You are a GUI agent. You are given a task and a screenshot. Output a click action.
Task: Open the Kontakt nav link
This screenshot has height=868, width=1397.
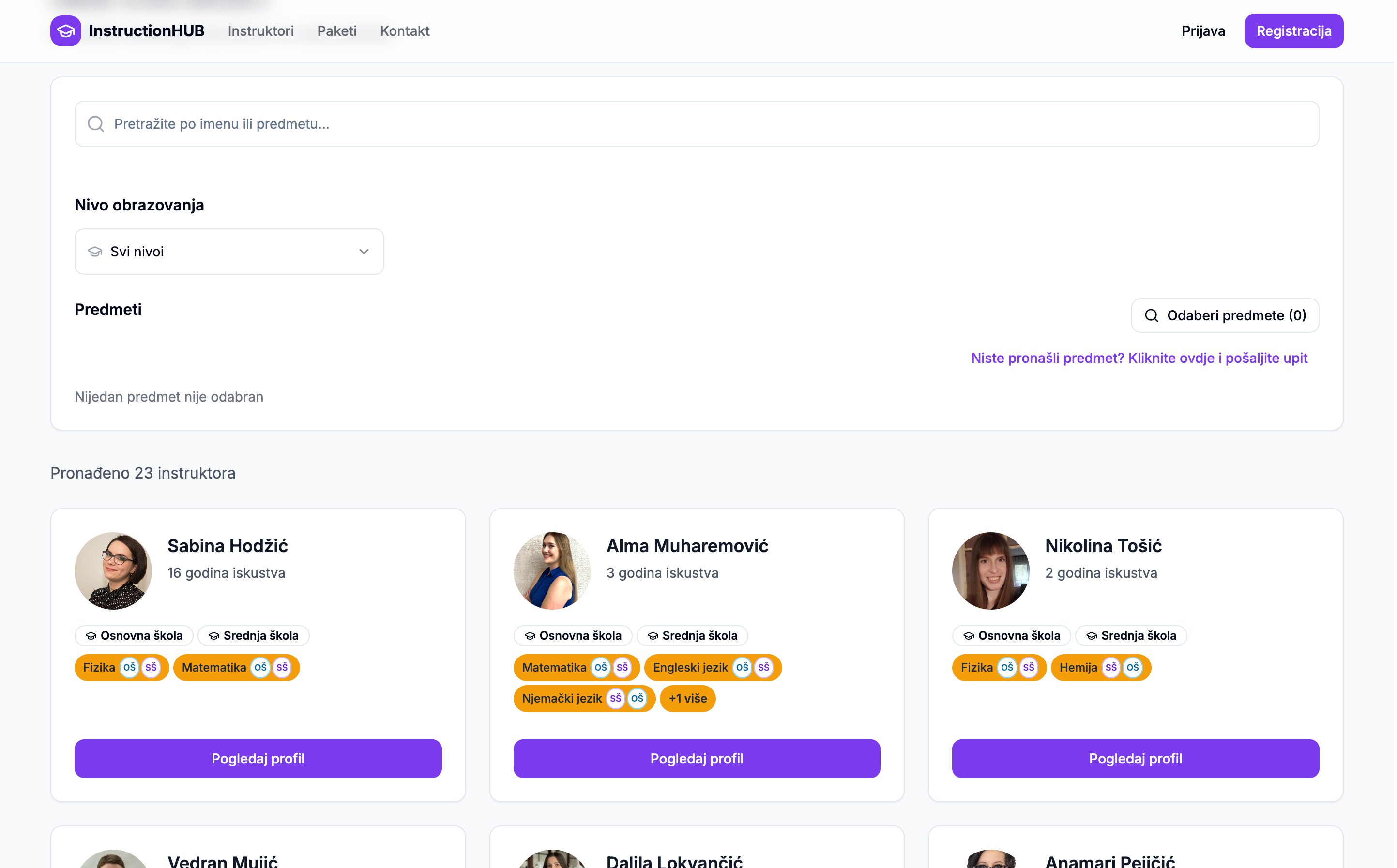[405, 31]
